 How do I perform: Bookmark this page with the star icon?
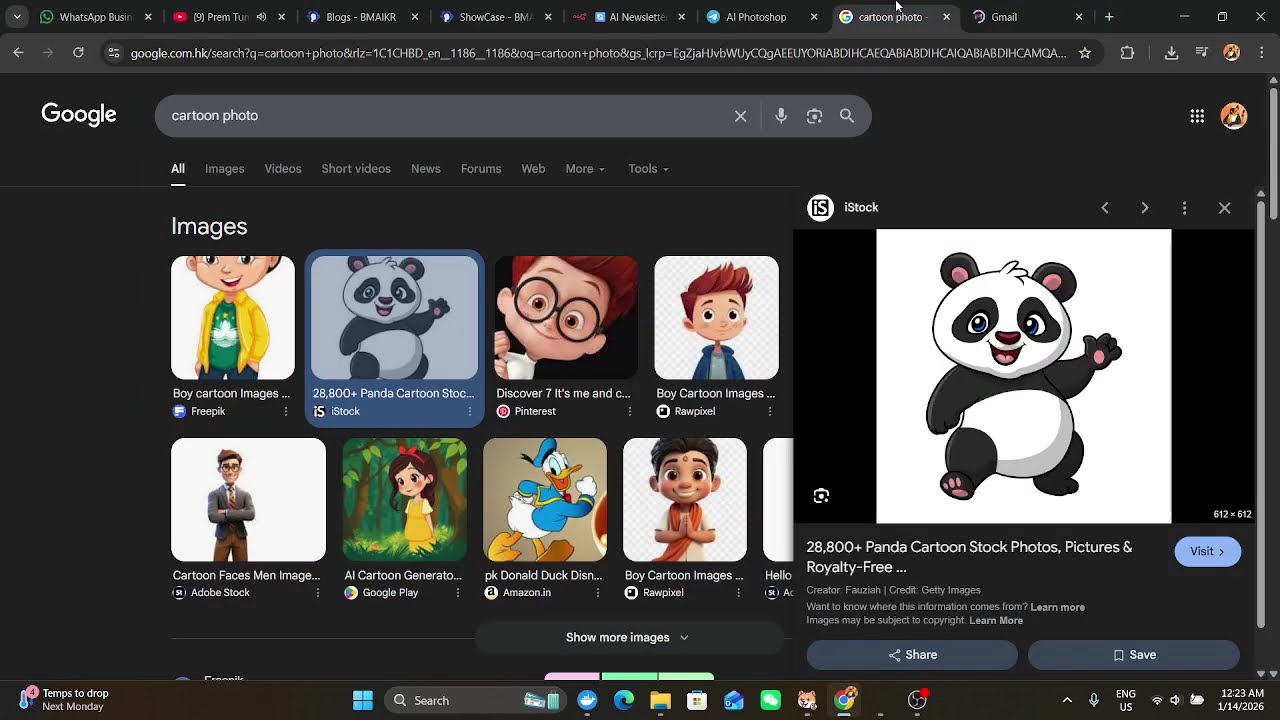[x=1085, y=53]
